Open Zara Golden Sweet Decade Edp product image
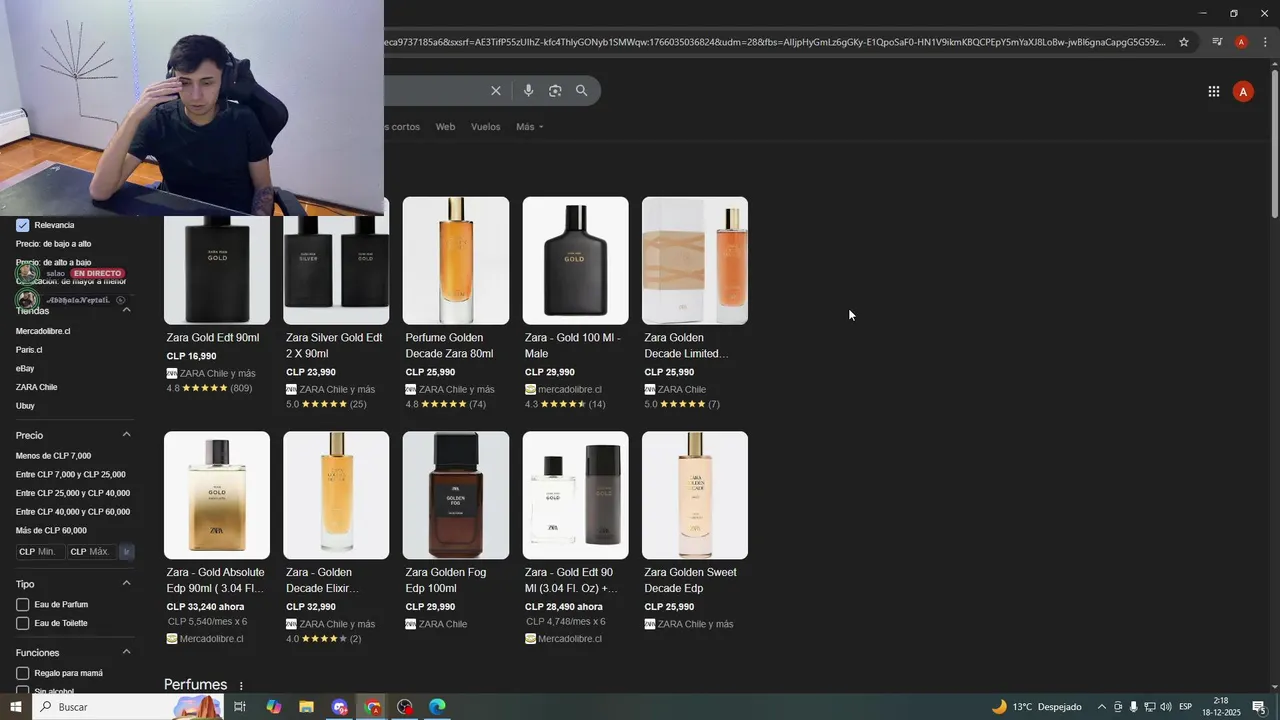 click(x=695, y=495)
